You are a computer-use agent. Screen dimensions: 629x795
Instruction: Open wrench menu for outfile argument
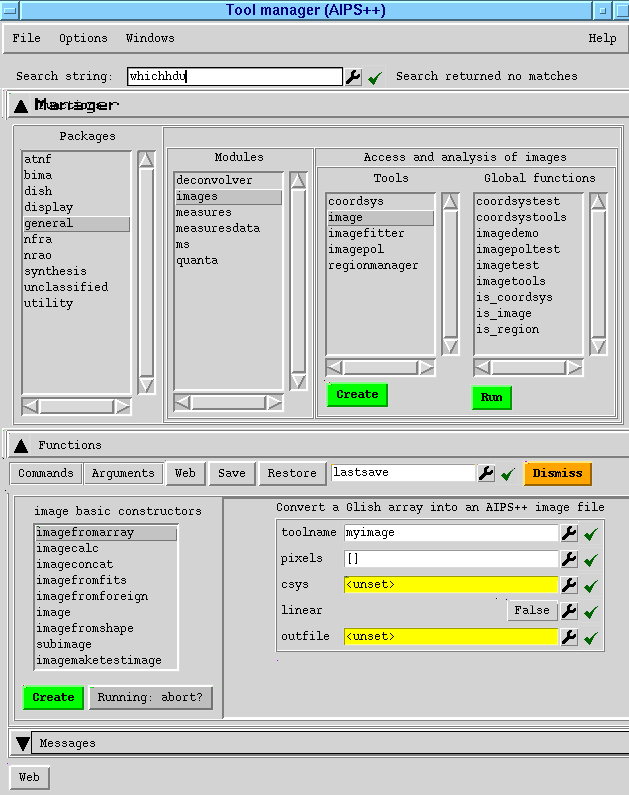click(569, 637)
